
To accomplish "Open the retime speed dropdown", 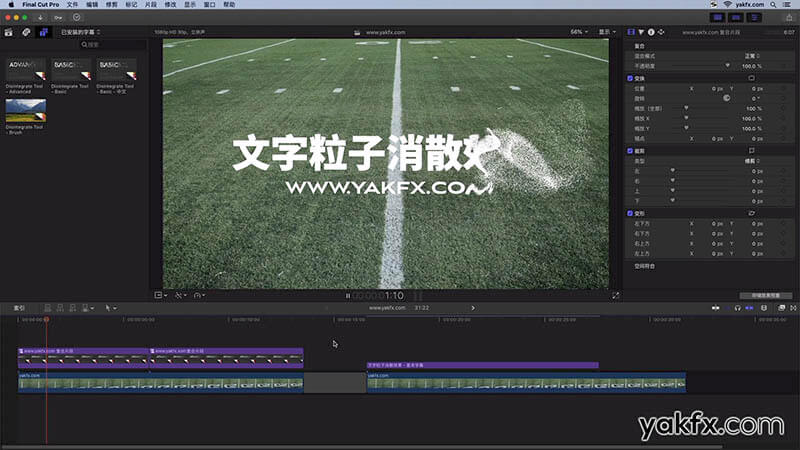I will [x=199, y=295].
